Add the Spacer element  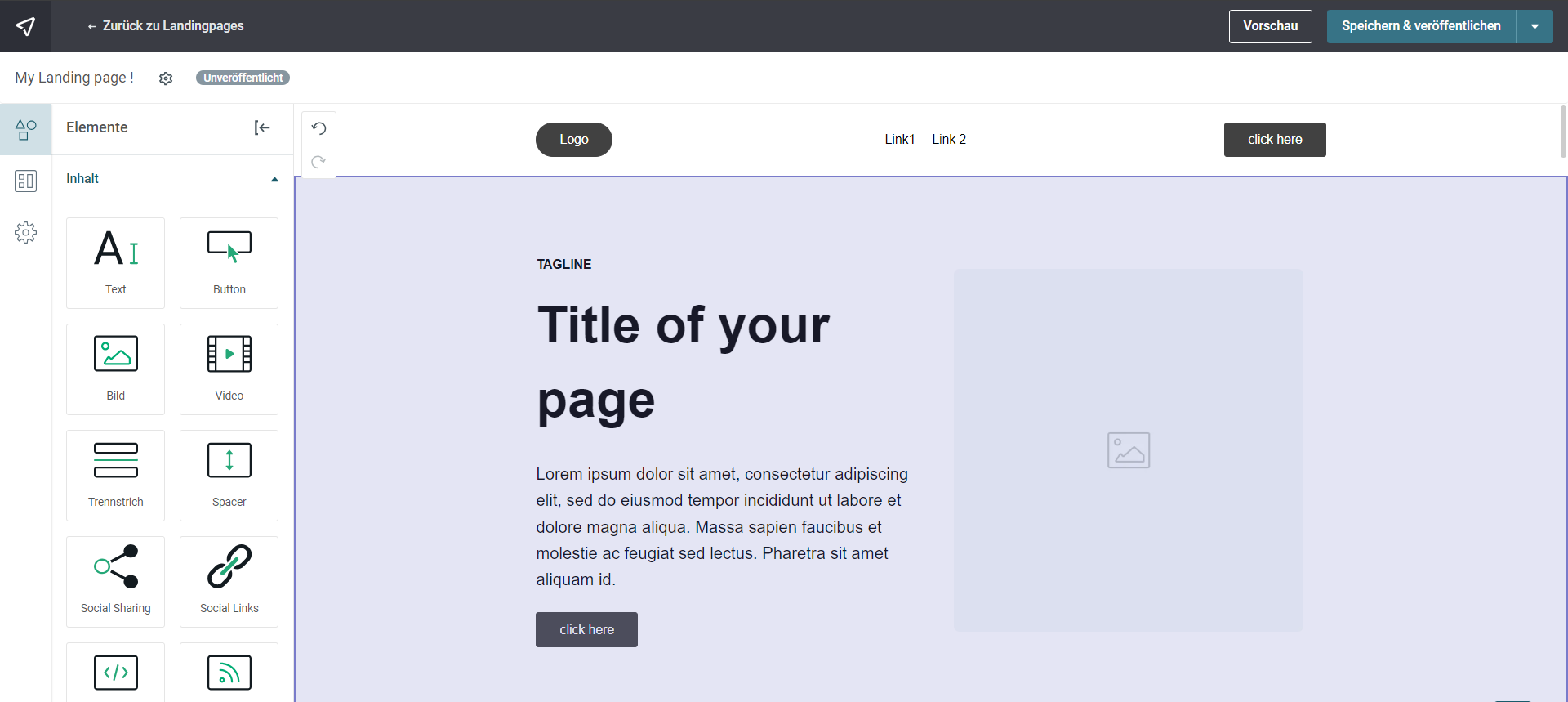[229, 475]
